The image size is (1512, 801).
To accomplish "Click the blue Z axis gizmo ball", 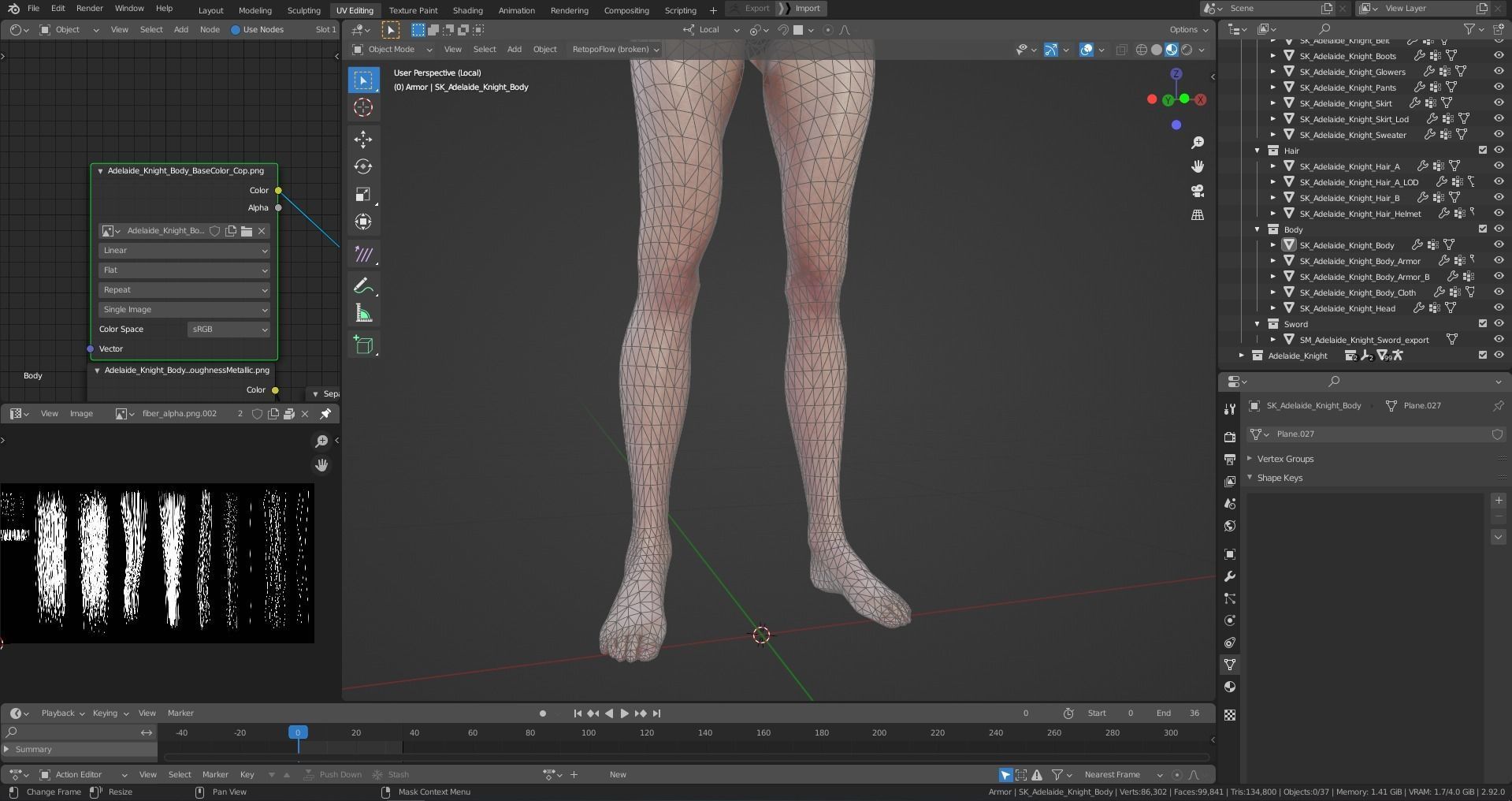I will coord(1176,74).
